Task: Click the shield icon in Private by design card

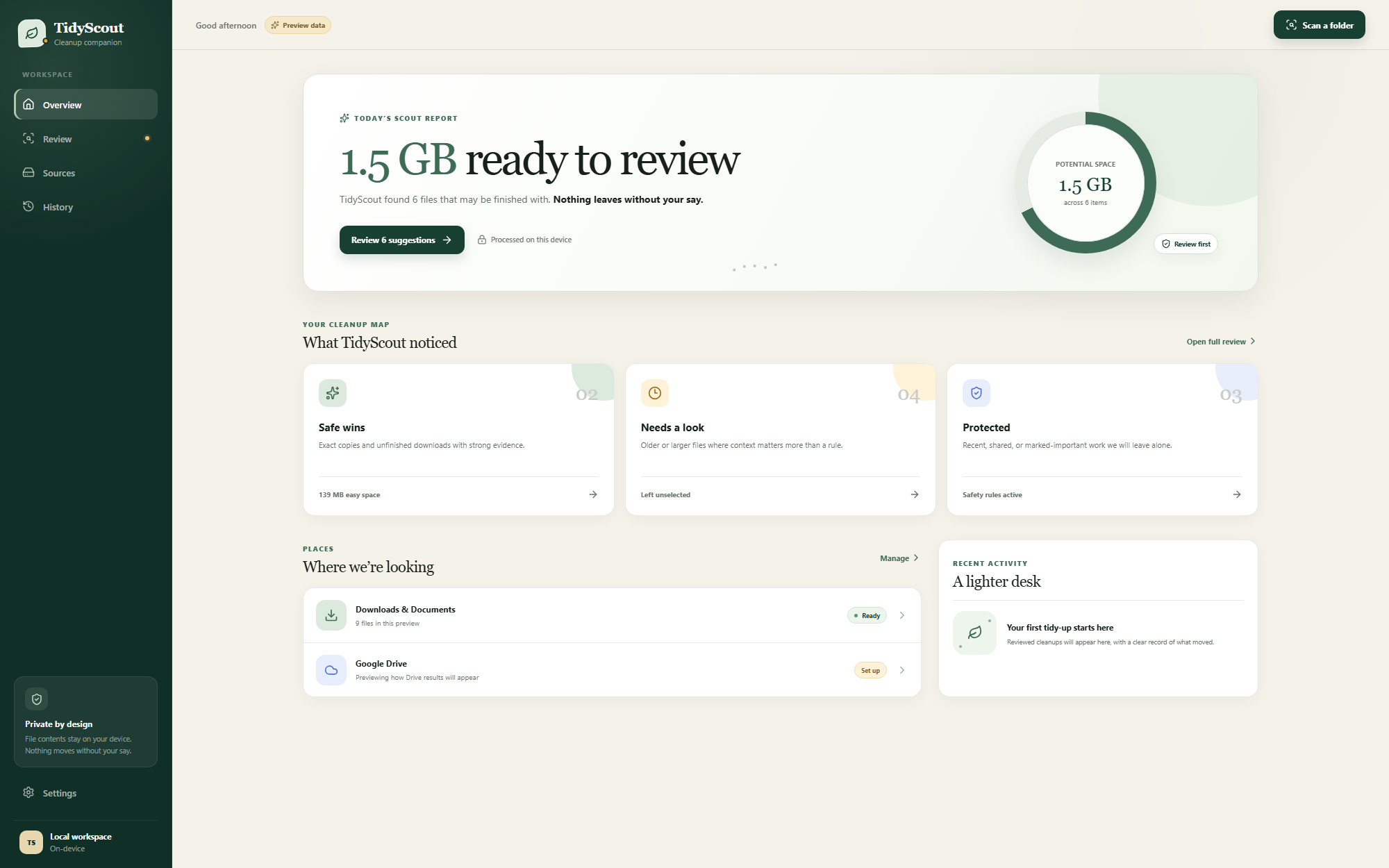Action: tap(37, 699)
